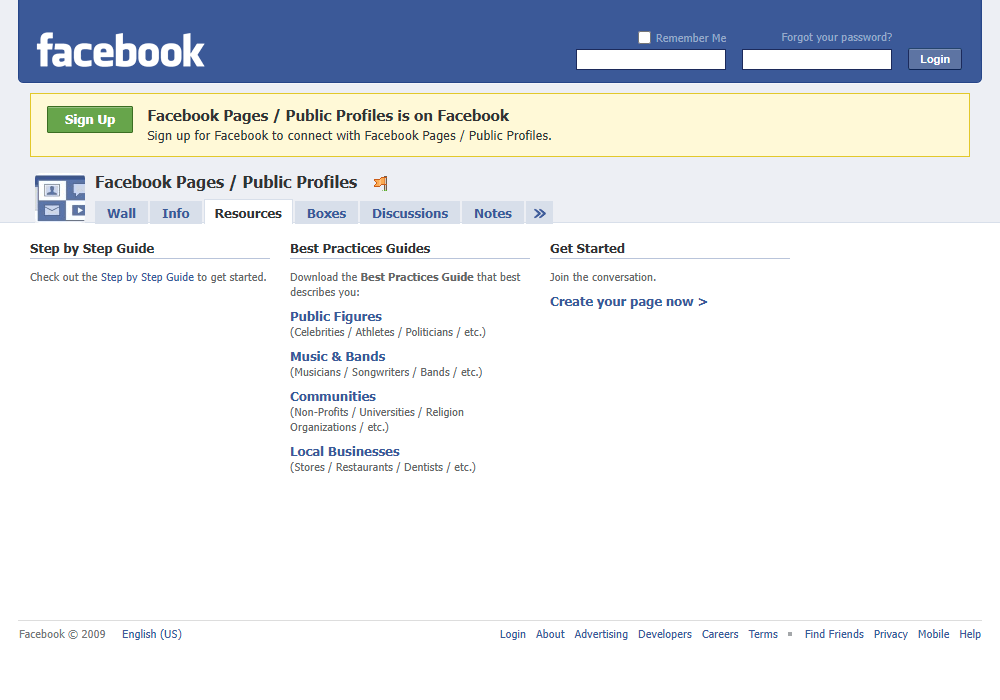Focus the password input field

tap(817, 59)
